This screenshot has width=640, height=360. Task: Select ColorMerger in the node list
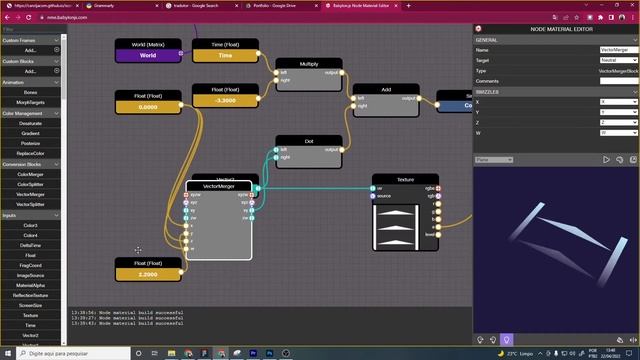tap(31, 174)
